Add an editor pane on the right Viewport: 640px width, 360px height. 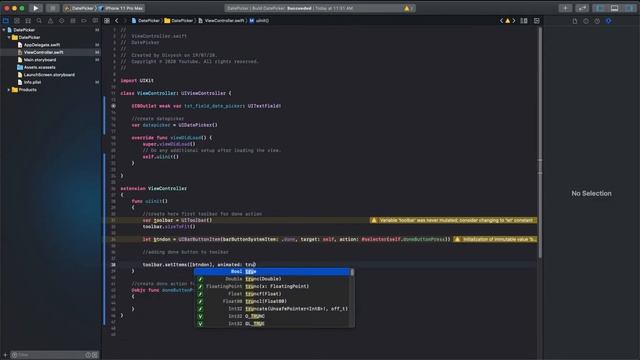coord(537,20)
